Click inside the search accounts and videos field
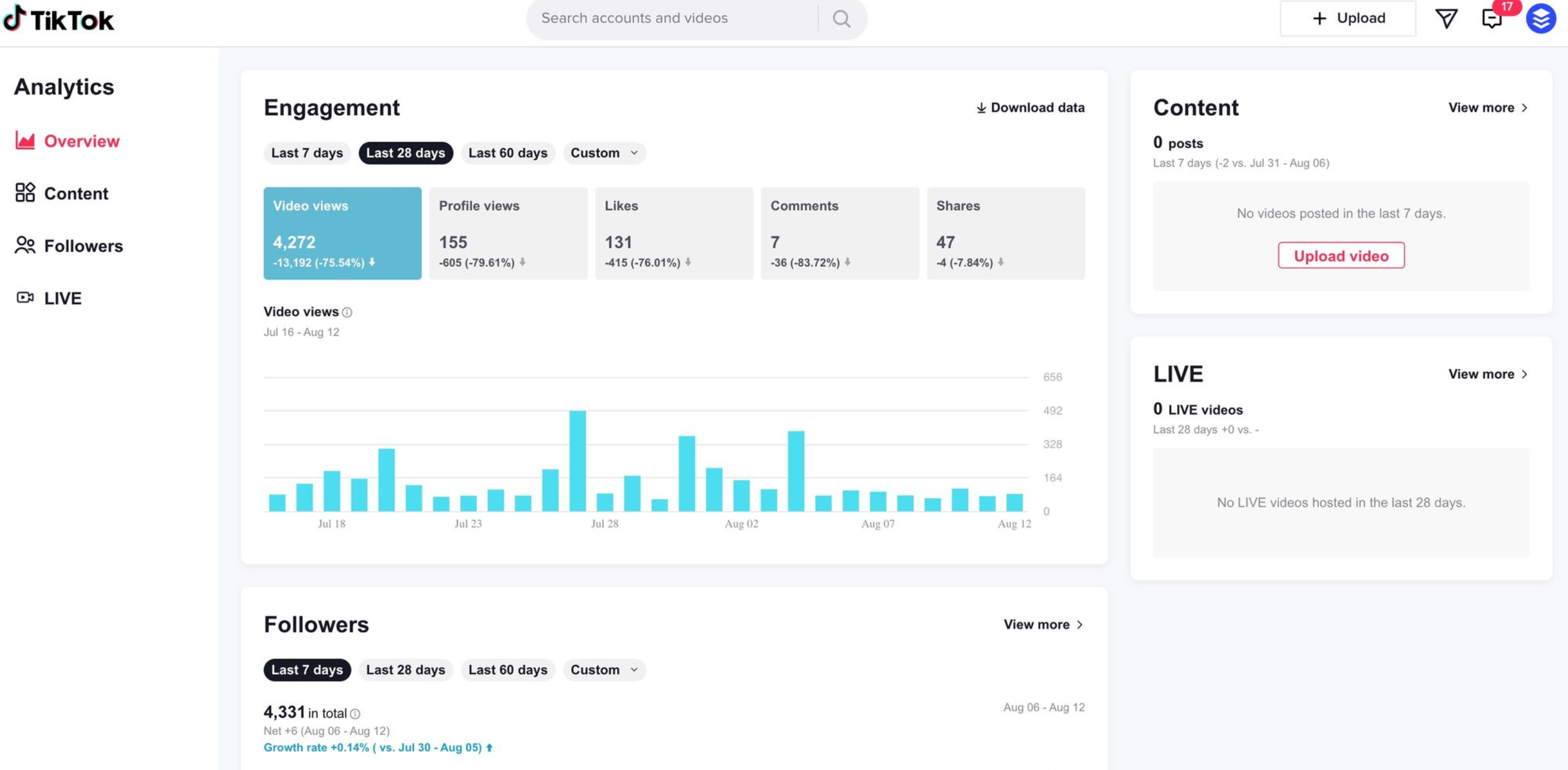Screen dimensions: 1568x770 pyautogui.click(x=670, y=18)
